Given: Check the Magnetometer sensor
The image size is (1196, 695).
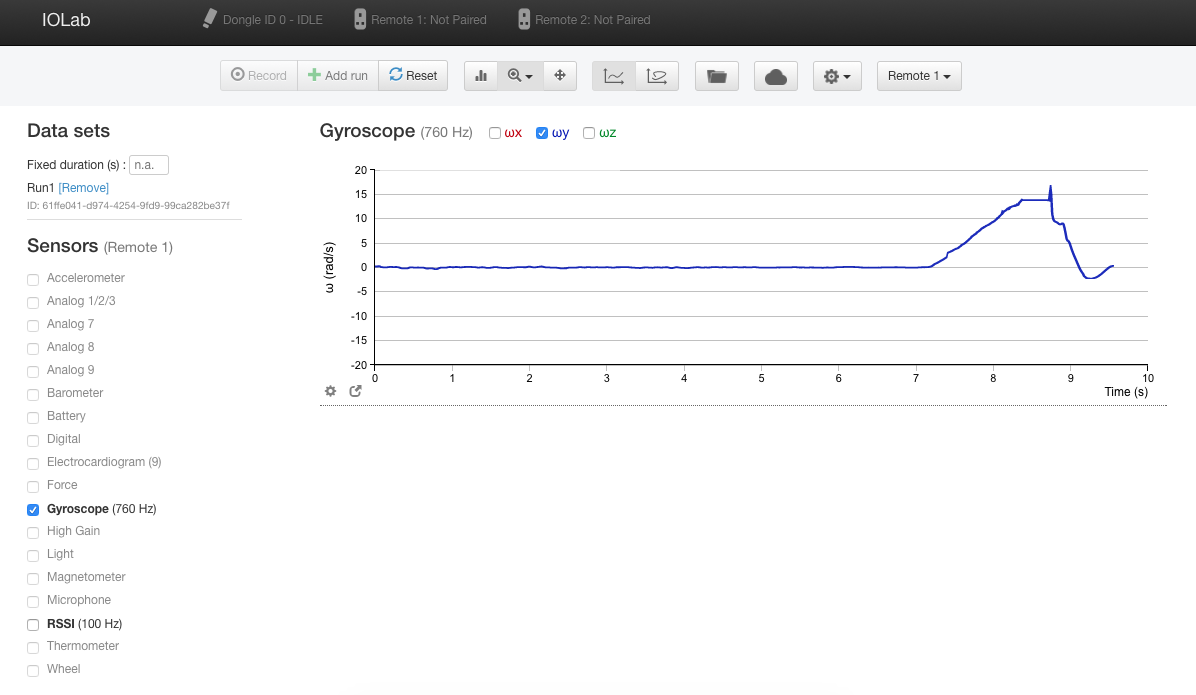Looking at the screenshot, I should pos(33,578).
